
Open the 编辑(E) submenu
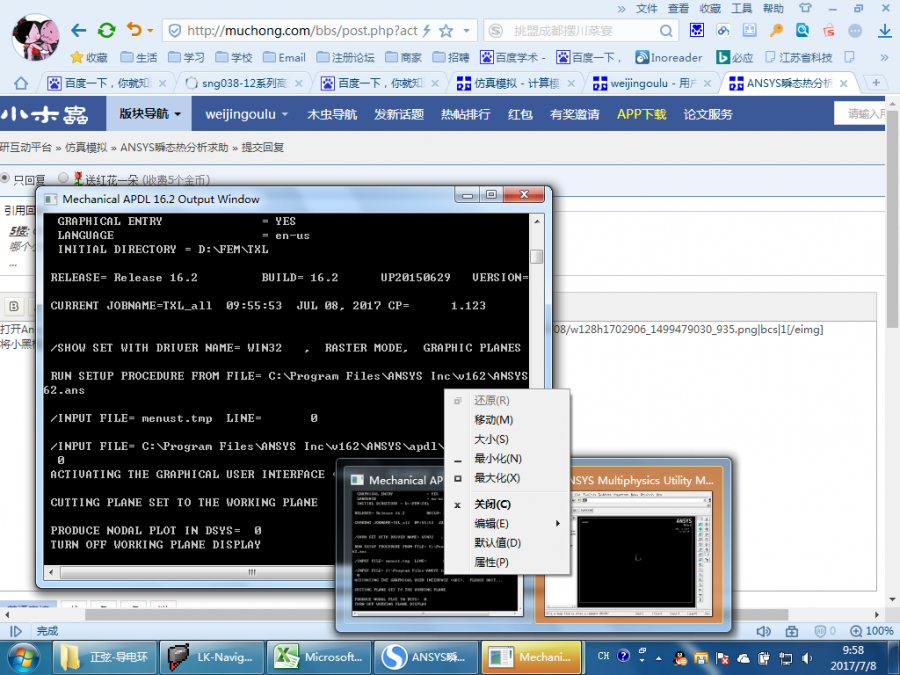coord(507,523)
